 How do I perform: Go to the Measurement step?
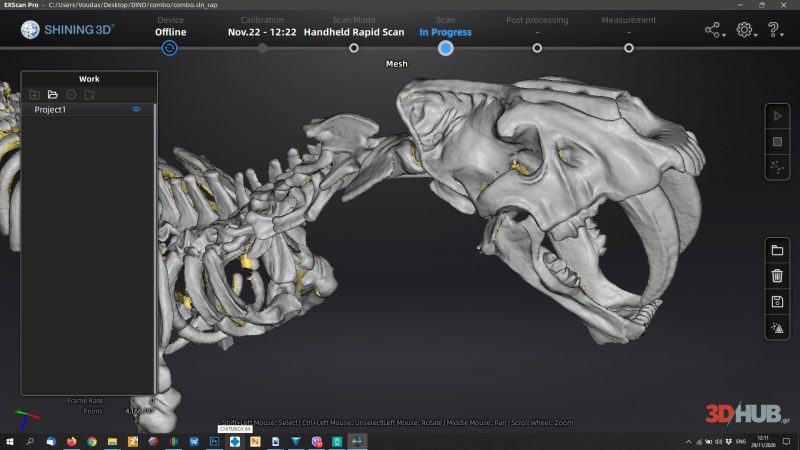click(629, 48)
